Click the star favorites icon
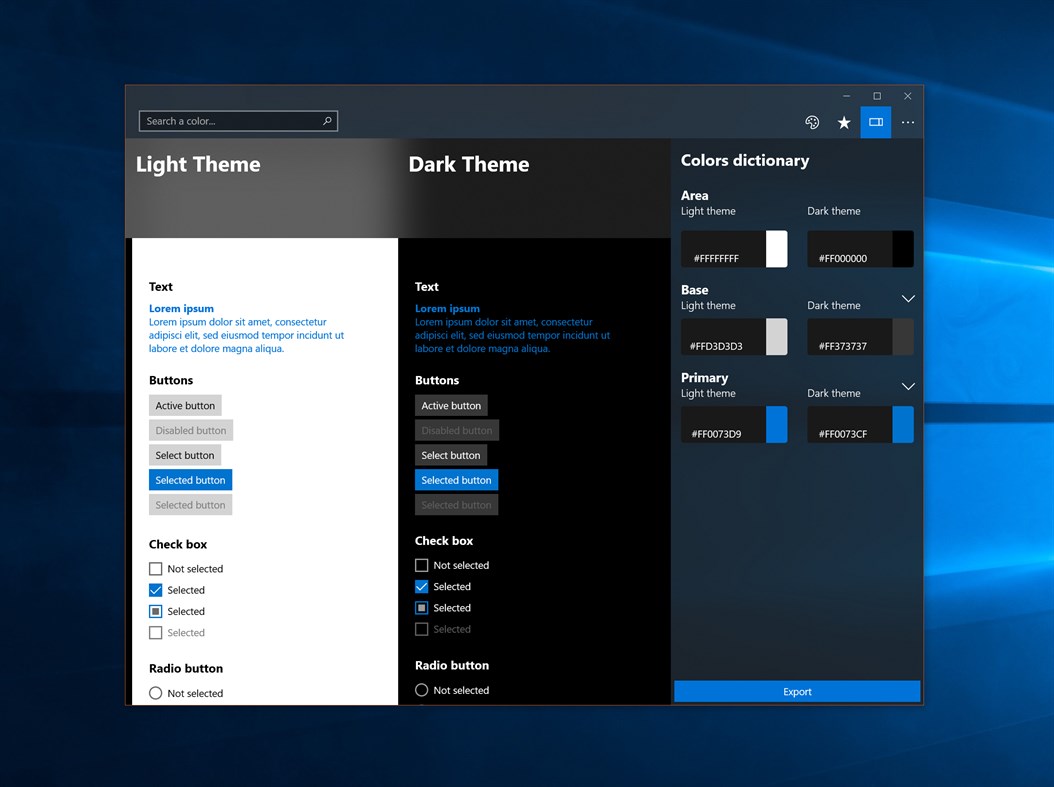Viewport: 1054px width, 787px height. [844, 122]
